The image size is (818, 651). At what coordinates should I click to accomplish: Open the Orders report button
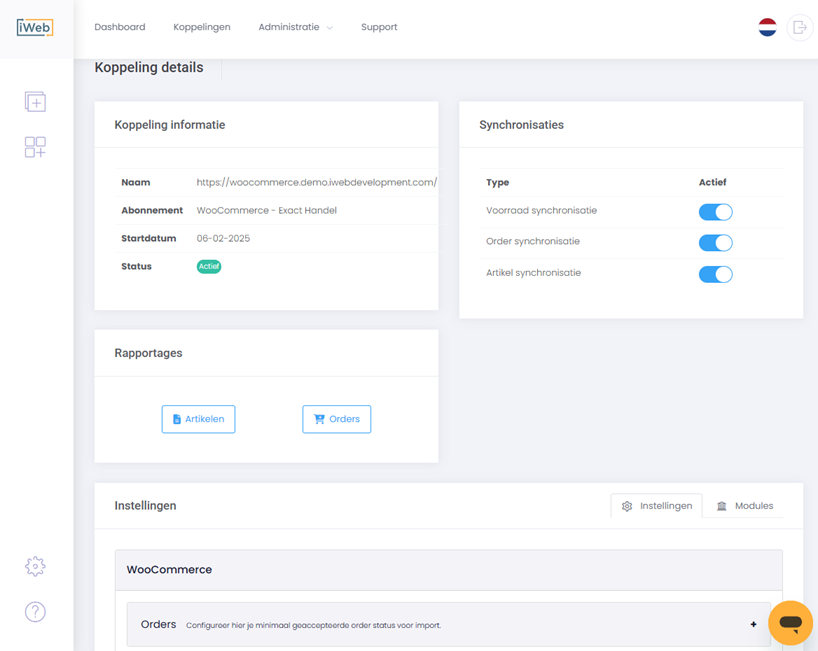pos(336,419)
